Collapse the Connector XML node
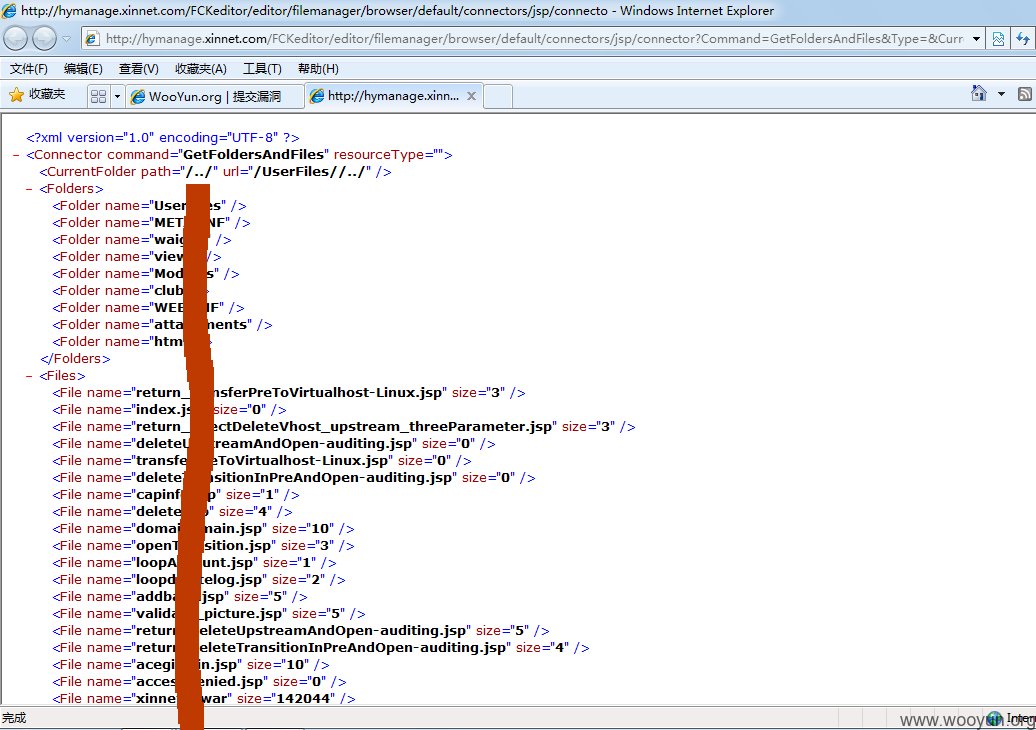 pos(16,155)
